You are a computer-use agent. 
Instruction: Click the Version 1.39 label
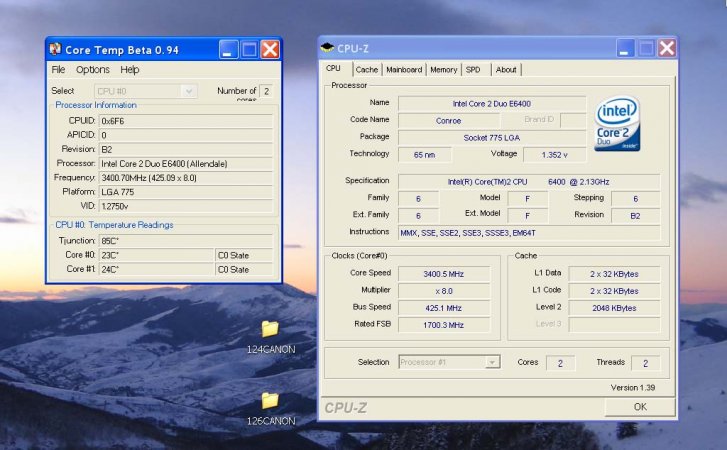[x=632, y=387]
